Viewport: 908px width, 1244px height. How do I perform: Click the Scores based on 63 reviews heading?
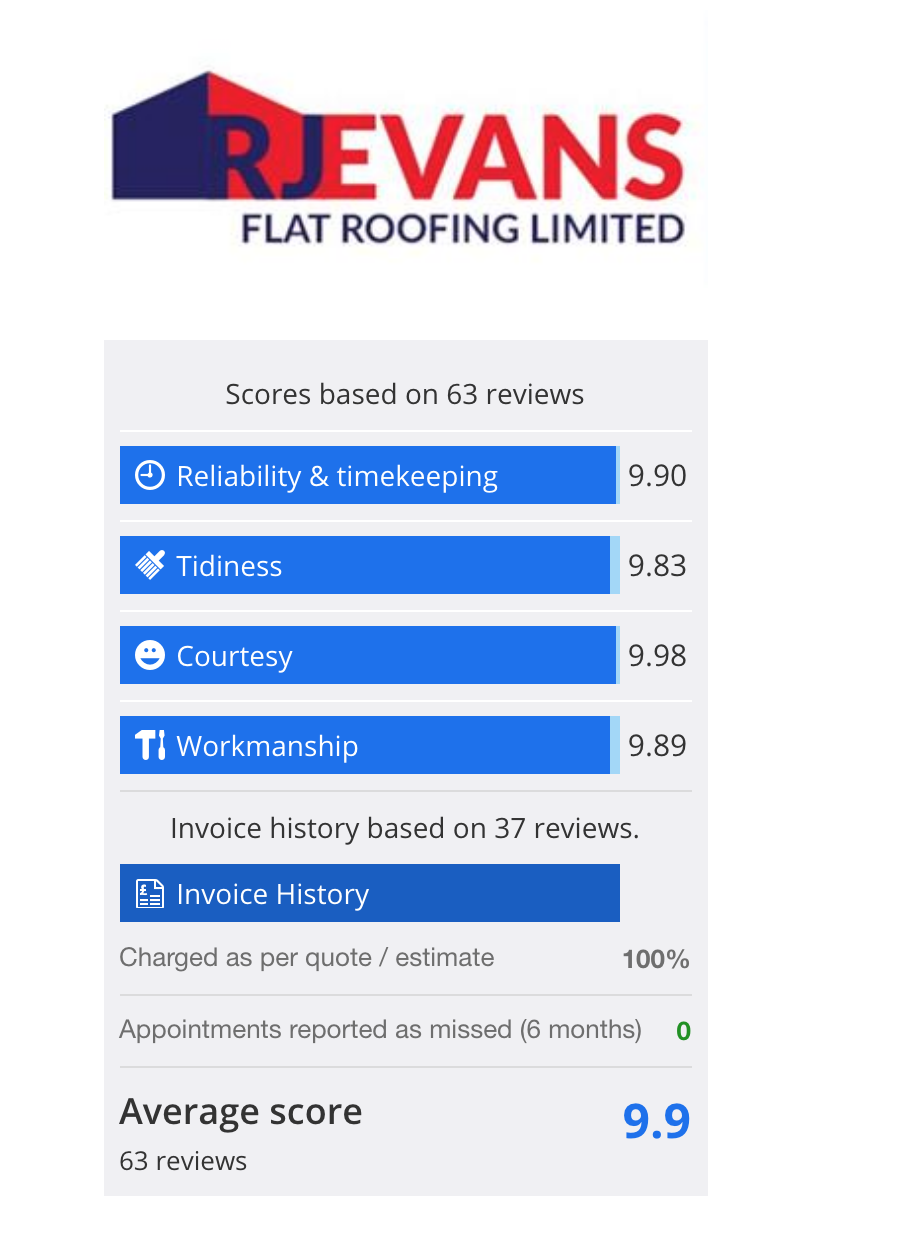tap(405, 394)
